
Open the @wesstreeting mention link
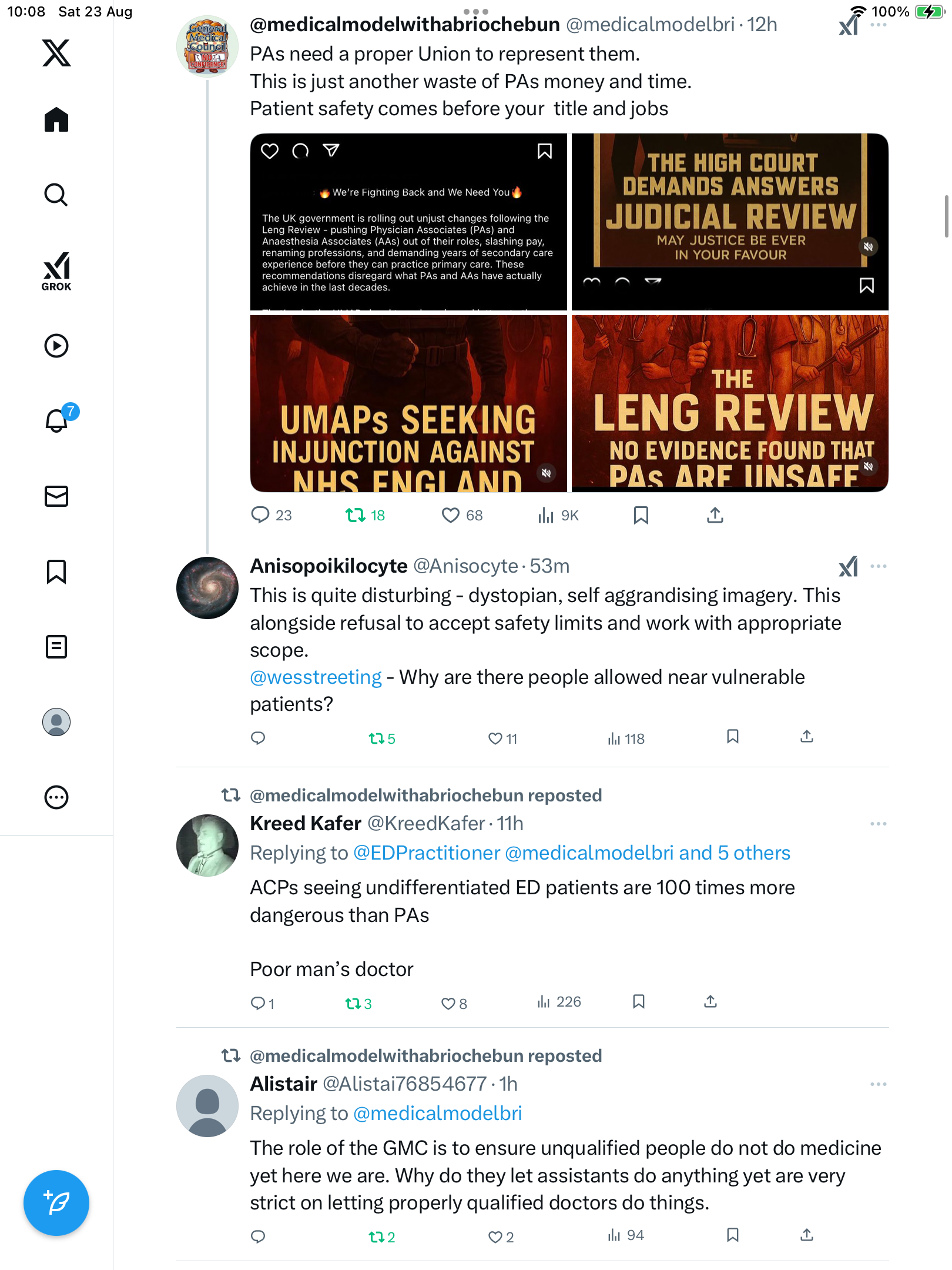pos(316,677)
